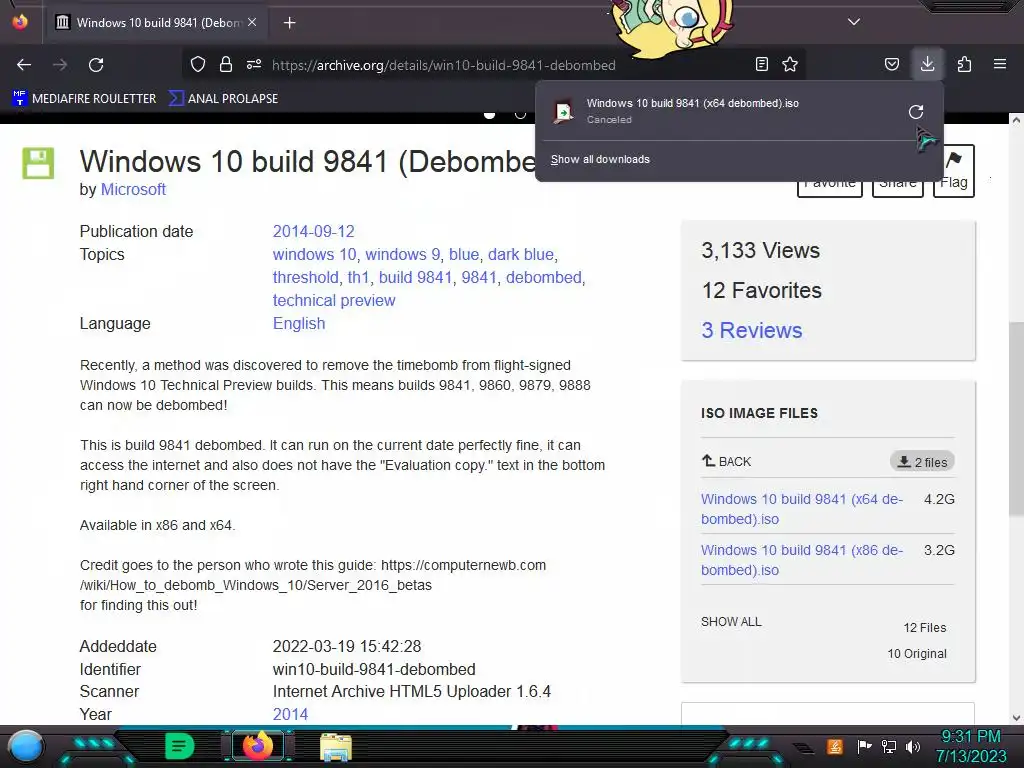Open the Firefox application menu

tap(1000, 64)
